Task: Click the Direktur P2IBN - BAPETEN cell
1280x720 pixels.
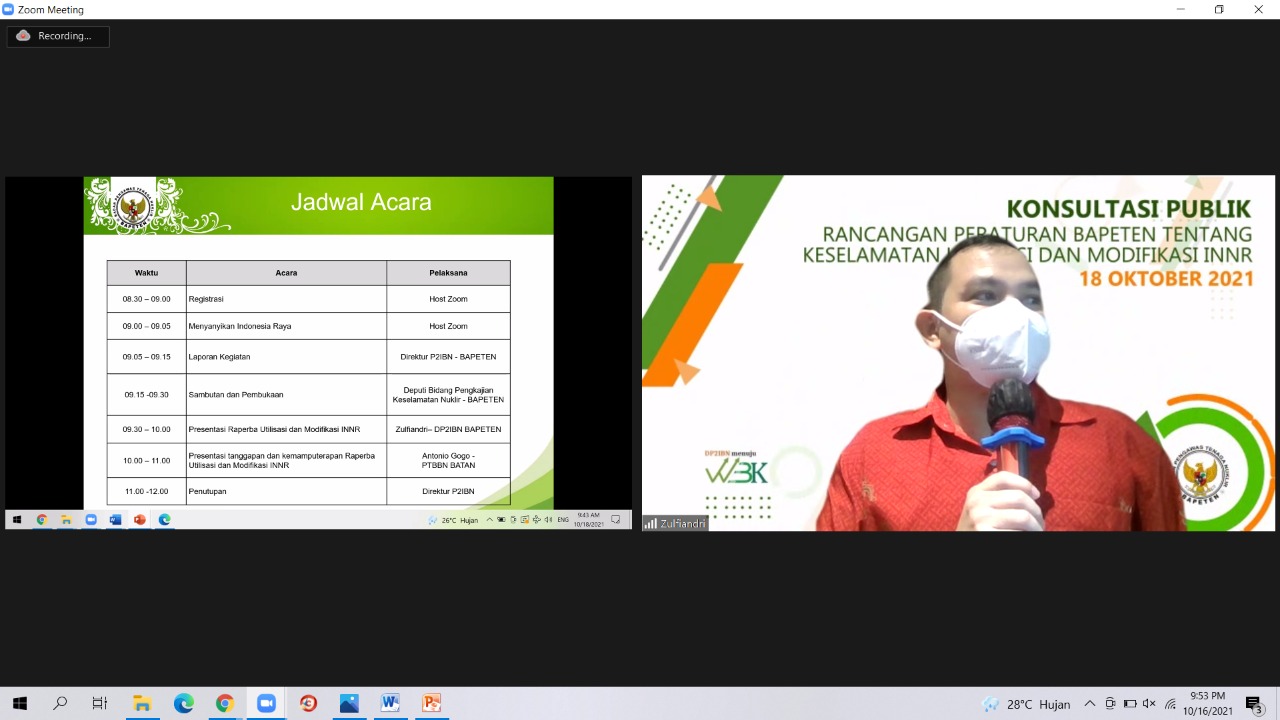Action: coord(448,357)
